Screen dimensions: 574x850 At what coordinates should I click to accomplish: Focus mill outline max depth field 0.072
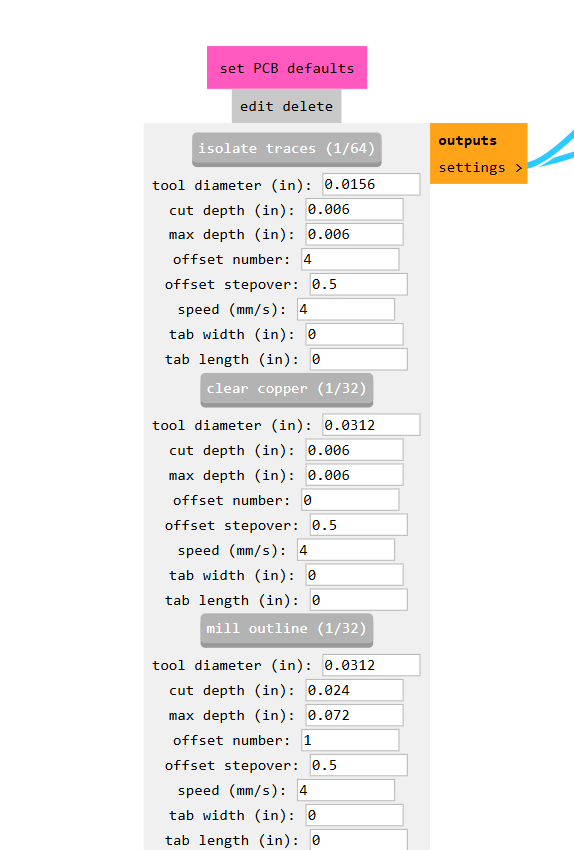(x=354, y=715)
